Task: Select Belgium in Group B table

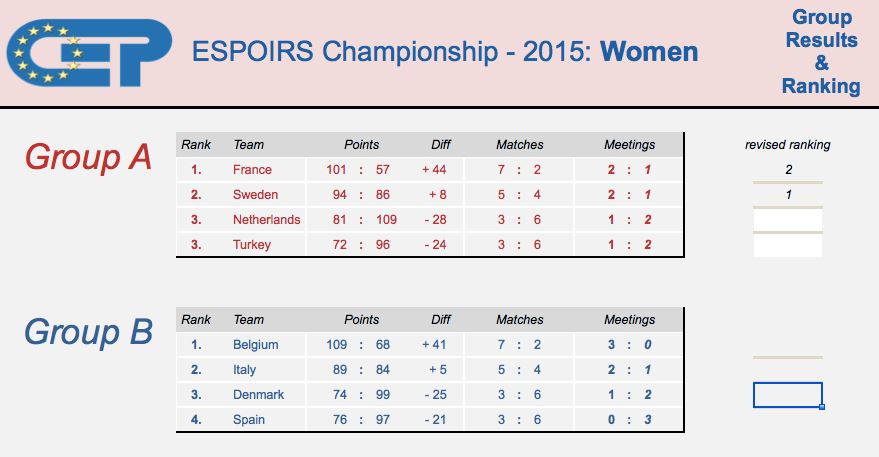Action: coord(256,345)
